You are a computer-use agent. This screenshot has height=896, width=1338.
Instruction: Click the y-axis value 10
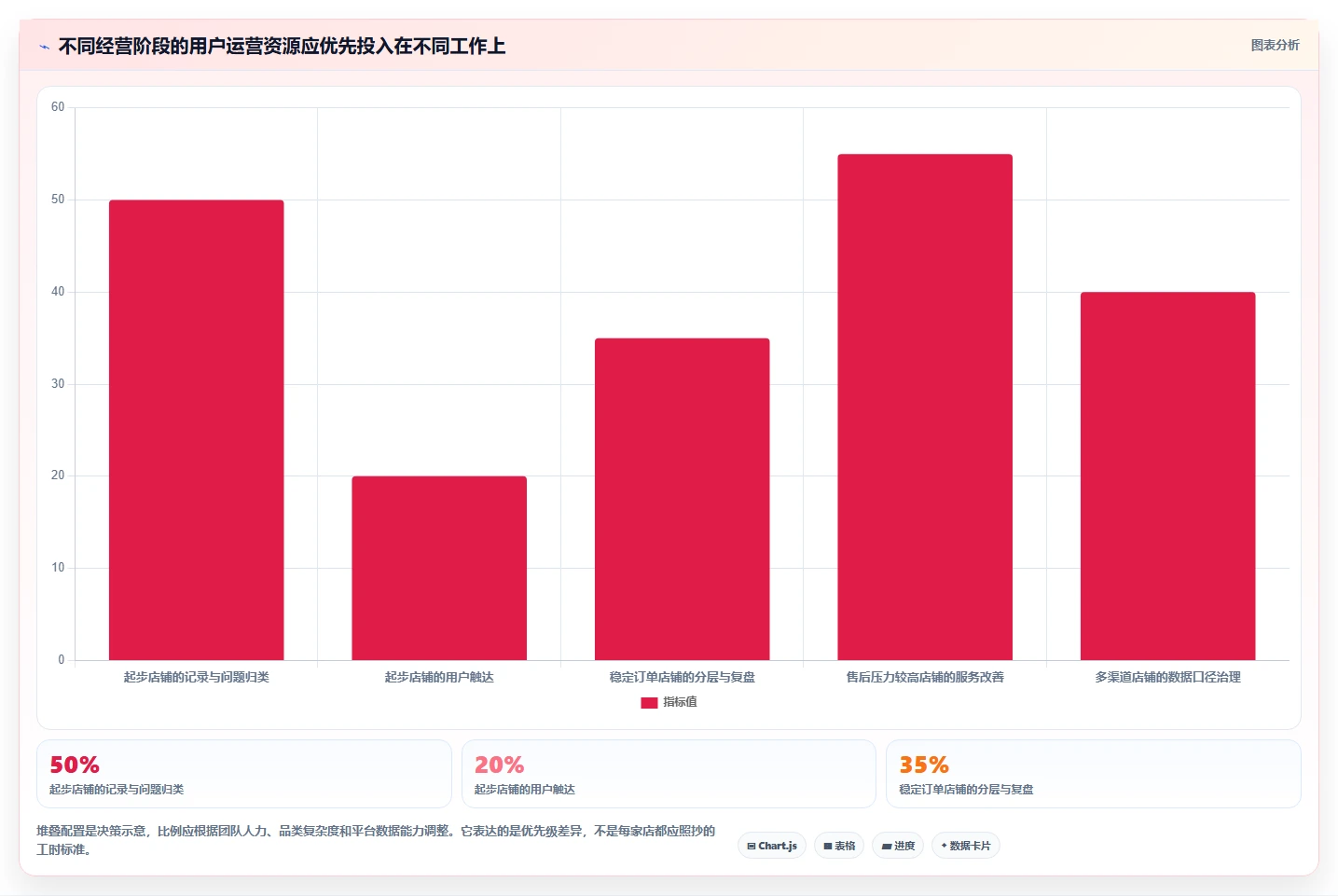tap(58, 568)
